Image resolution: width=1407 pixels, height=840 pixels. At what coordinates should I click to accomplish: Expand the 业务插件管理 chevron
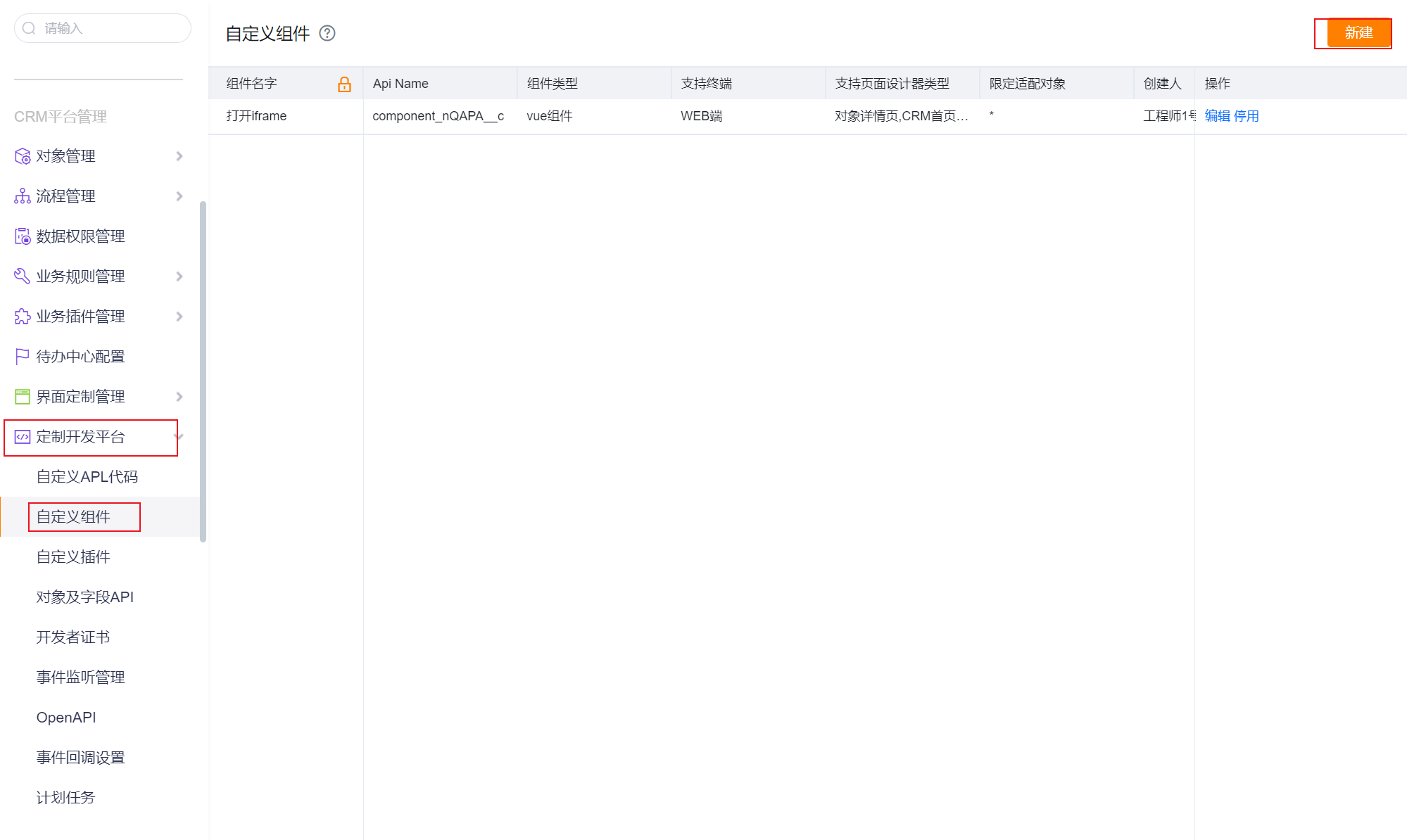click(x=179, y=317)
